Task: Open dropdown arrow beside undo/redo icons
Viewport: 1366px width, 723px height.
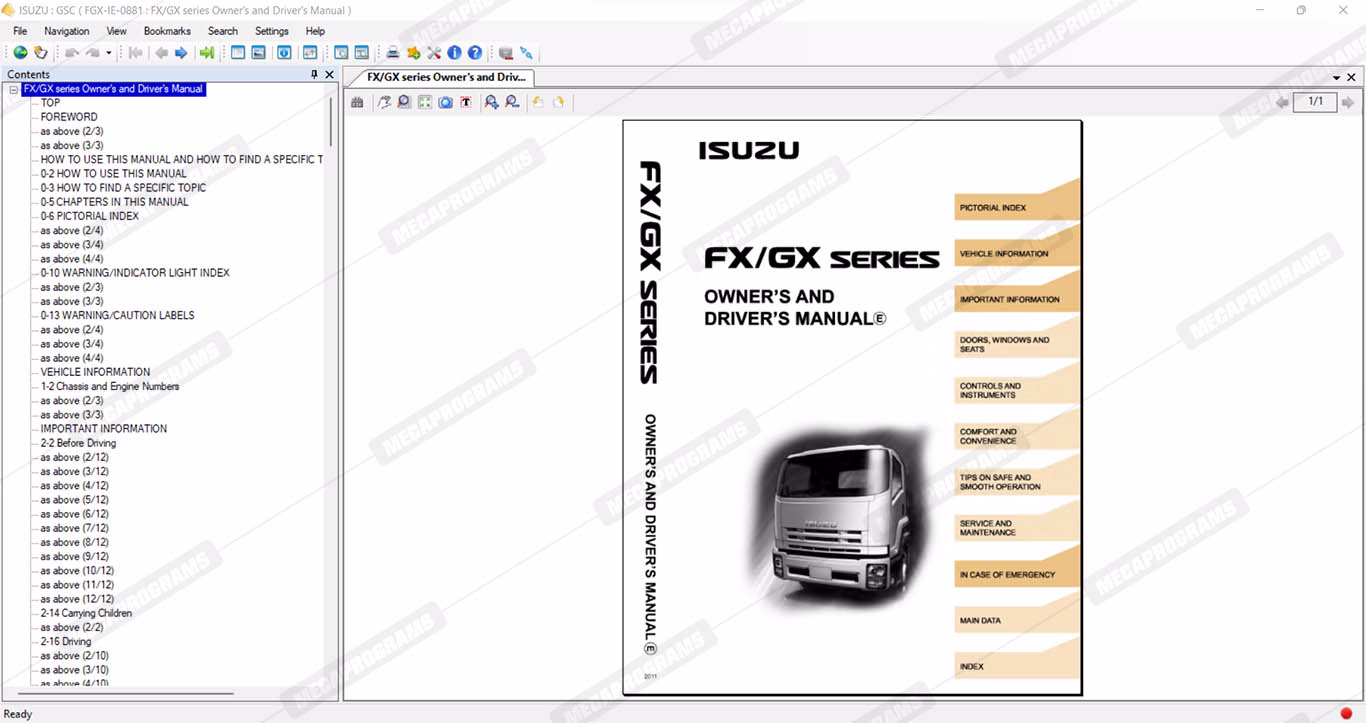Action: click(x=109, y=53)
